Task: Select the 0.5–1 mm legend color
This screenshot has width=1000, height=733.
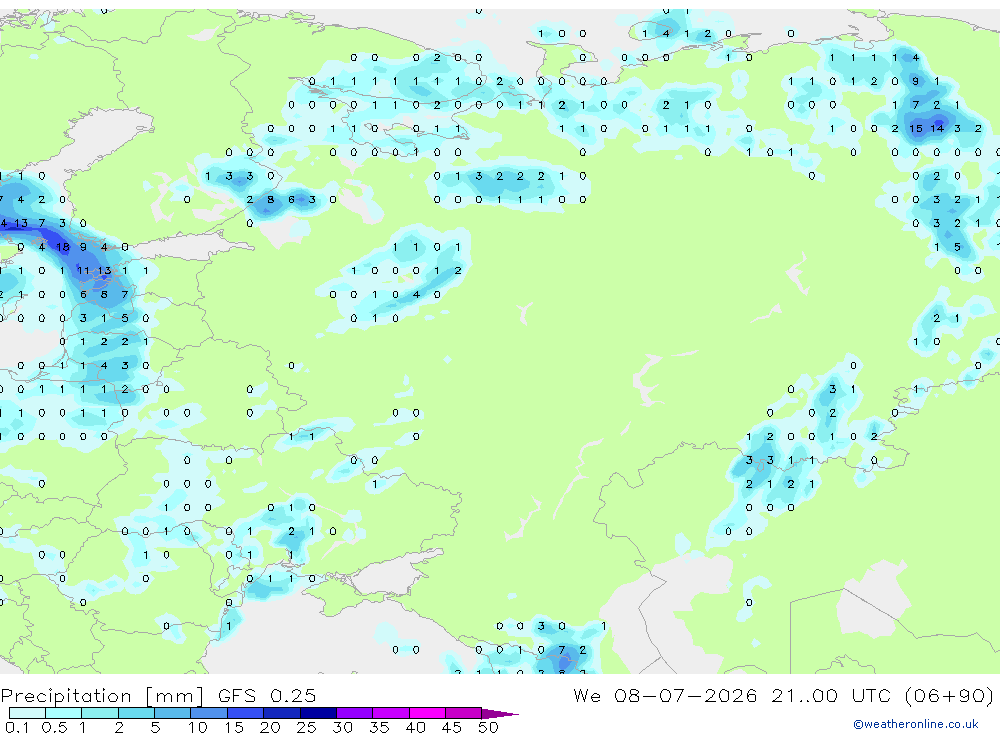Action: pyautogui.click(x=64, y=713)
